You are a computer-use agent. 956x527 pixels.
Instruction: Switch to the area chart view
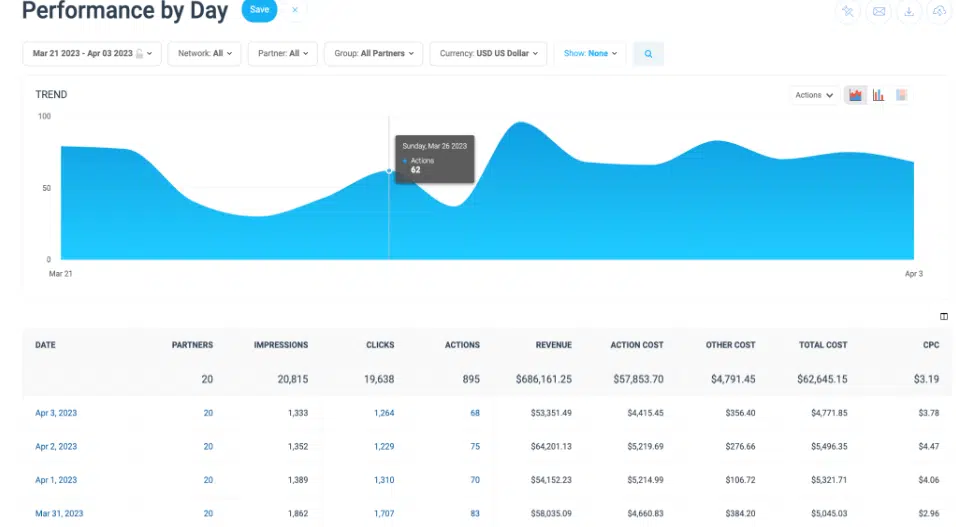tap(855, 95)
